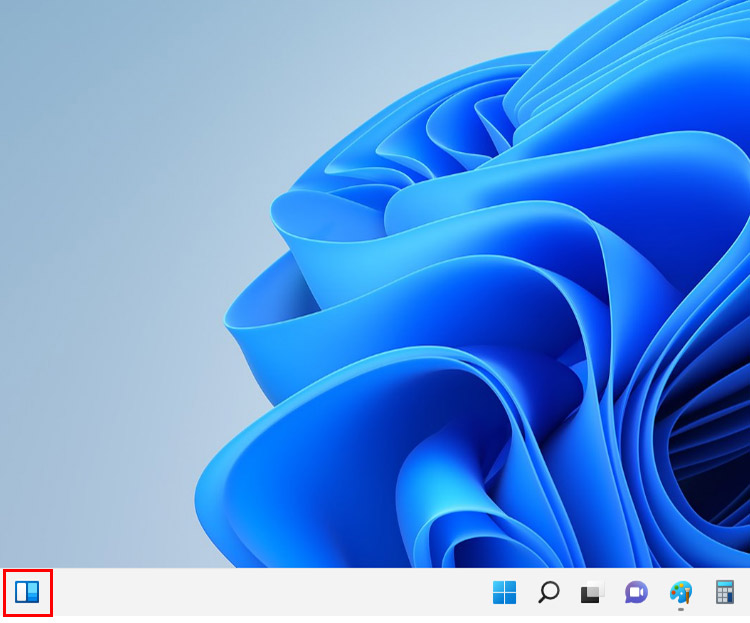This screenshot has width=750, height=623.
Task: Show virtual desktops via overlapping squares icon
Action: click(x=592, y=593)
